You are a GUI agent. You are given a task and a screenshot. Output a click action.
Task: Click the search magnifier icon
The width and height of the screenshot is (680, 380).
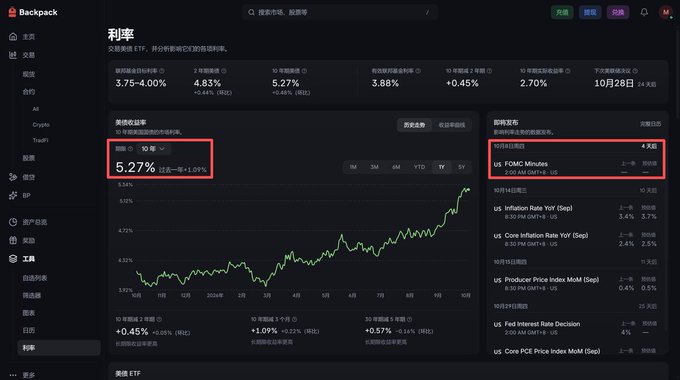point(251,12)
